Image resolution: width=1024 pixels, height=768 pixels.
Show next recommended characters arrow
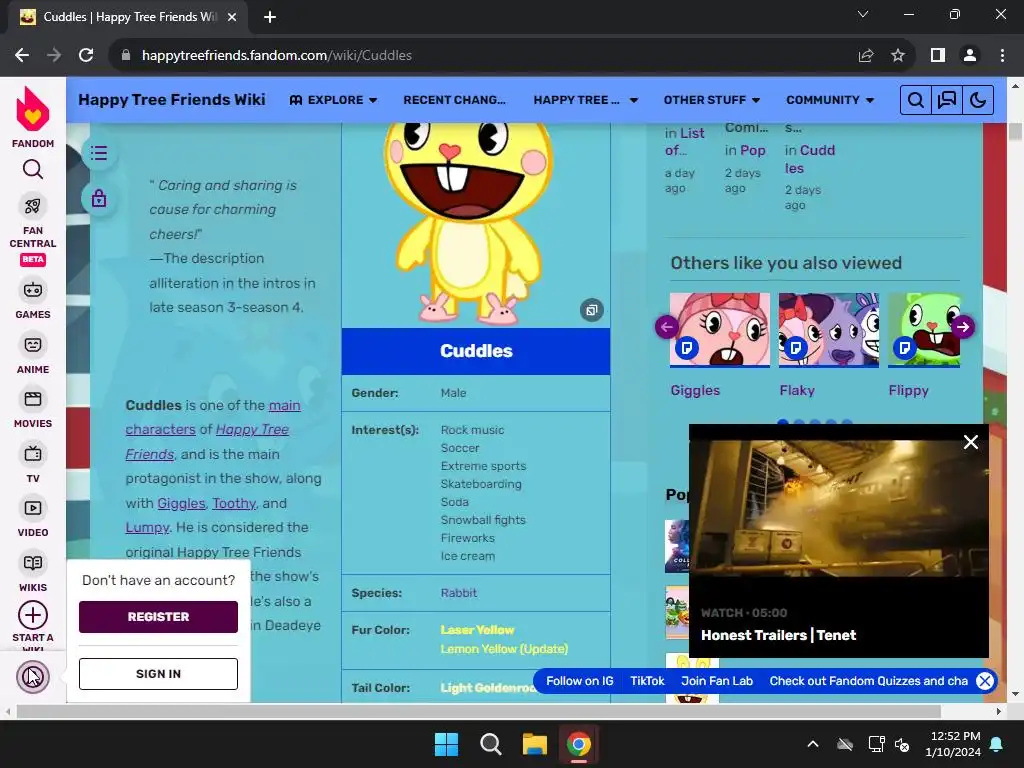[x=963, y=327]
